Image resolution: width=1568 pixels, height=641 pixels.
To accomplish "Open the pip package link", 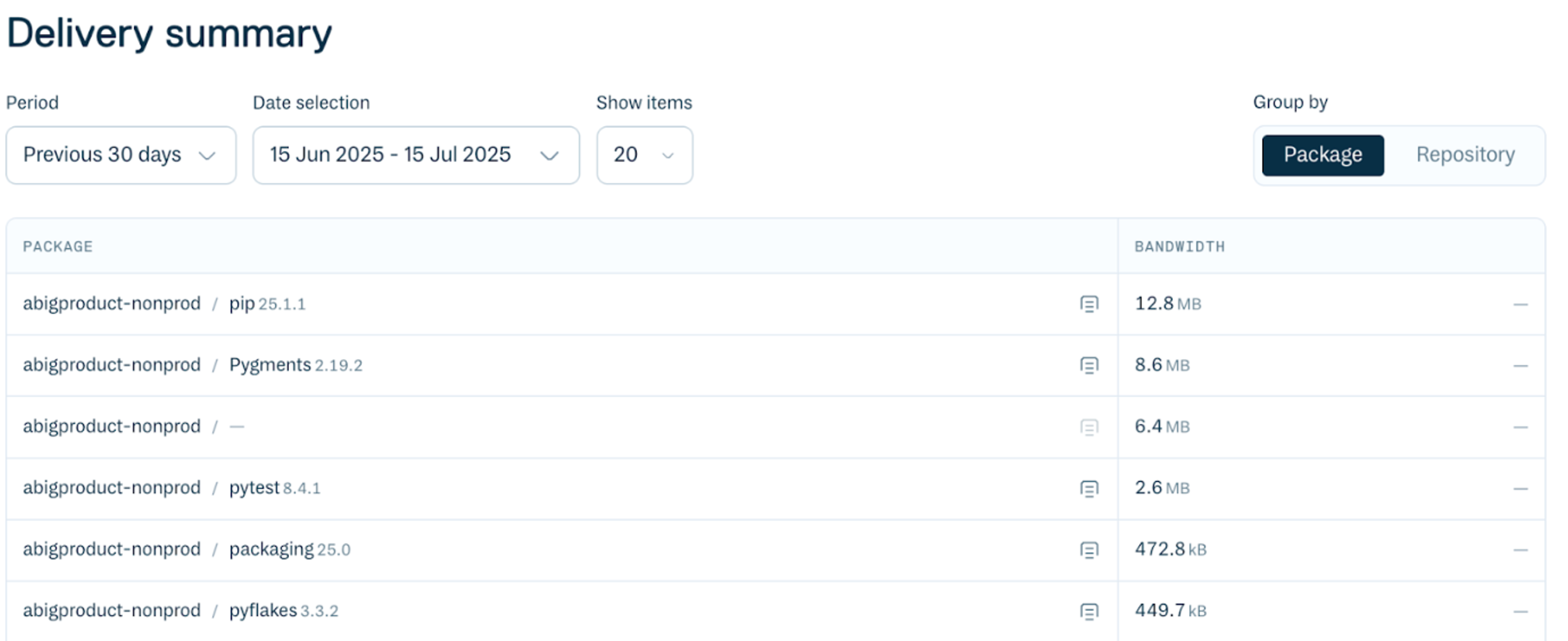I will pos(242,304).
